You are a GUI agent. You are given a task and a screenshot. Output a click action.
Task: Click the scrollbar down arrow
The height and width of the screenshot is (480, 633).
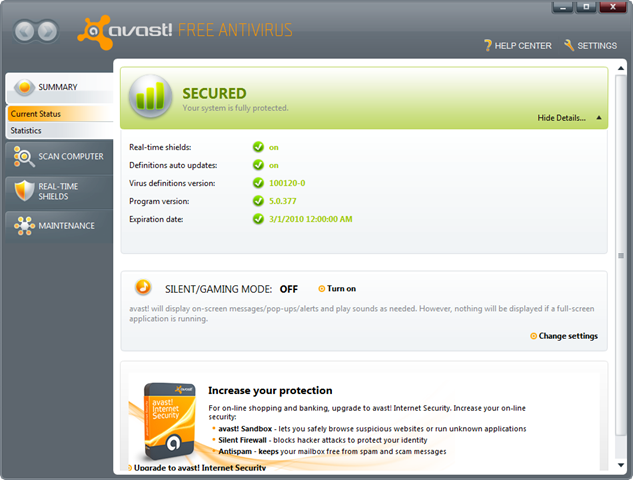(x=621, y=465)
